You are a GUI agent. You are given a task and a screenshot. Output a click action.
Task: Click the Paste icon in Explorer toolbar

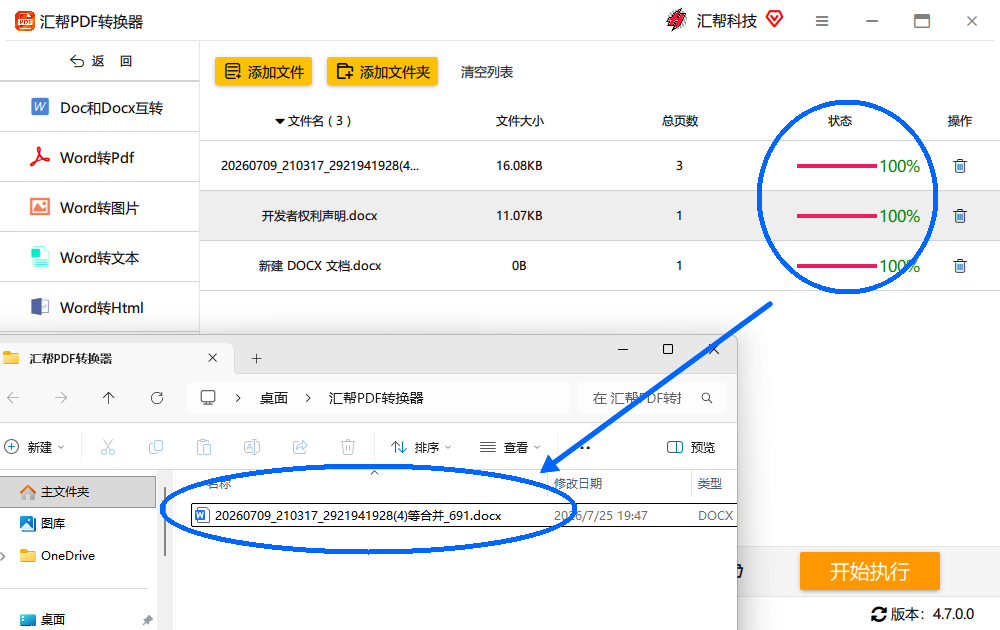[x=204, y=447]
